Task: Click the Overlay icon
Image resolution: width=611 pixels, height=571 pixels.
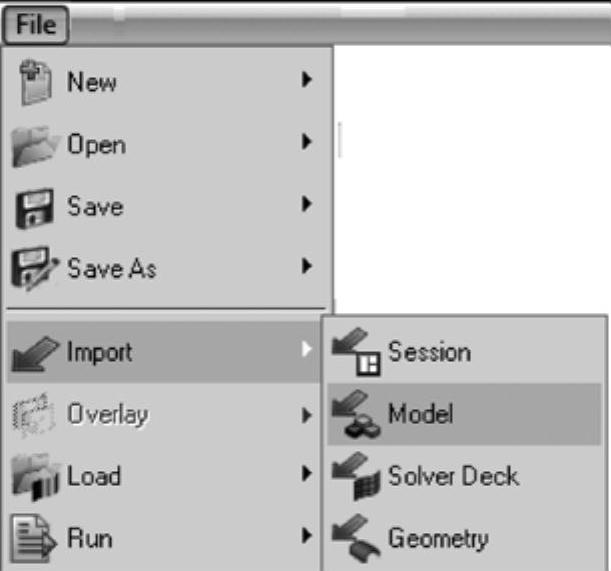Action: (34, 415)
